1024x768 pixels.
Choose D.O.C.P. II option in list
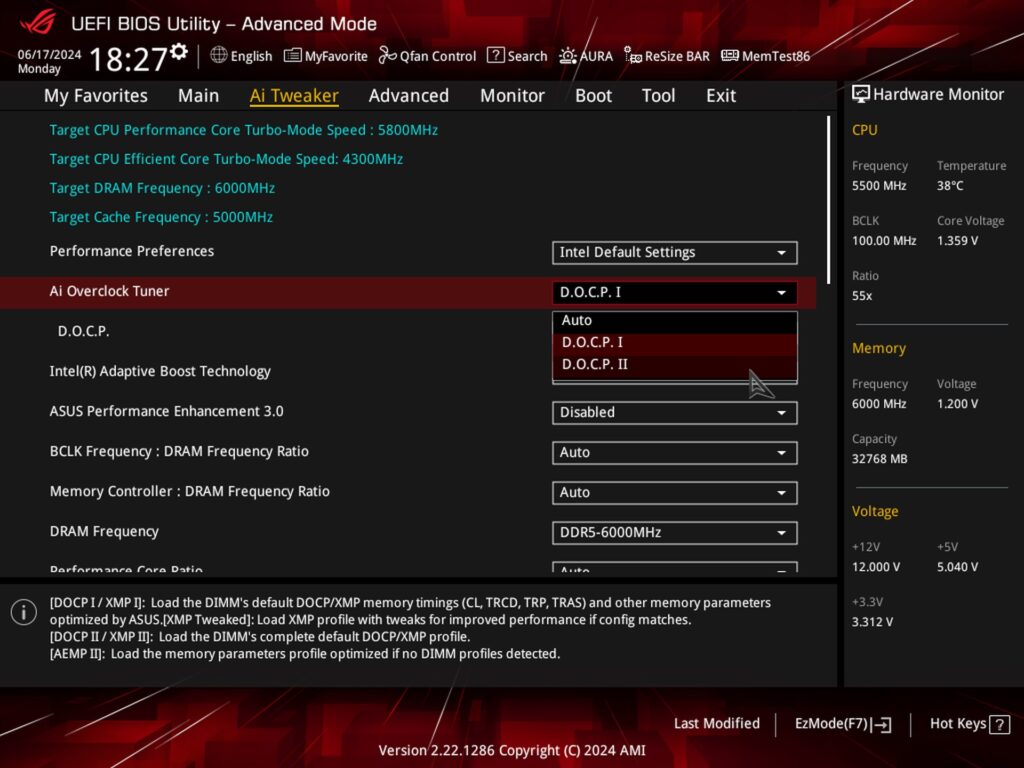[x=675, y=364]
